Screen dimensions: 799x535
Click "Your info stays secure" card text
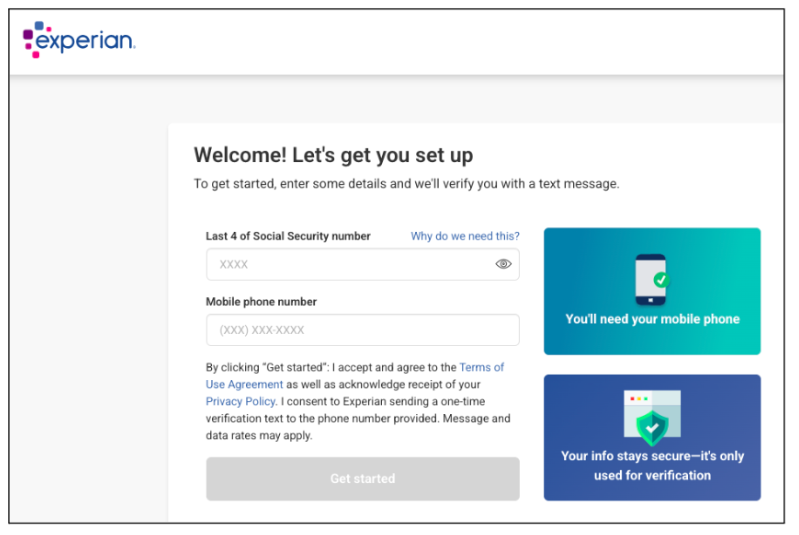[x=652, y=465]
